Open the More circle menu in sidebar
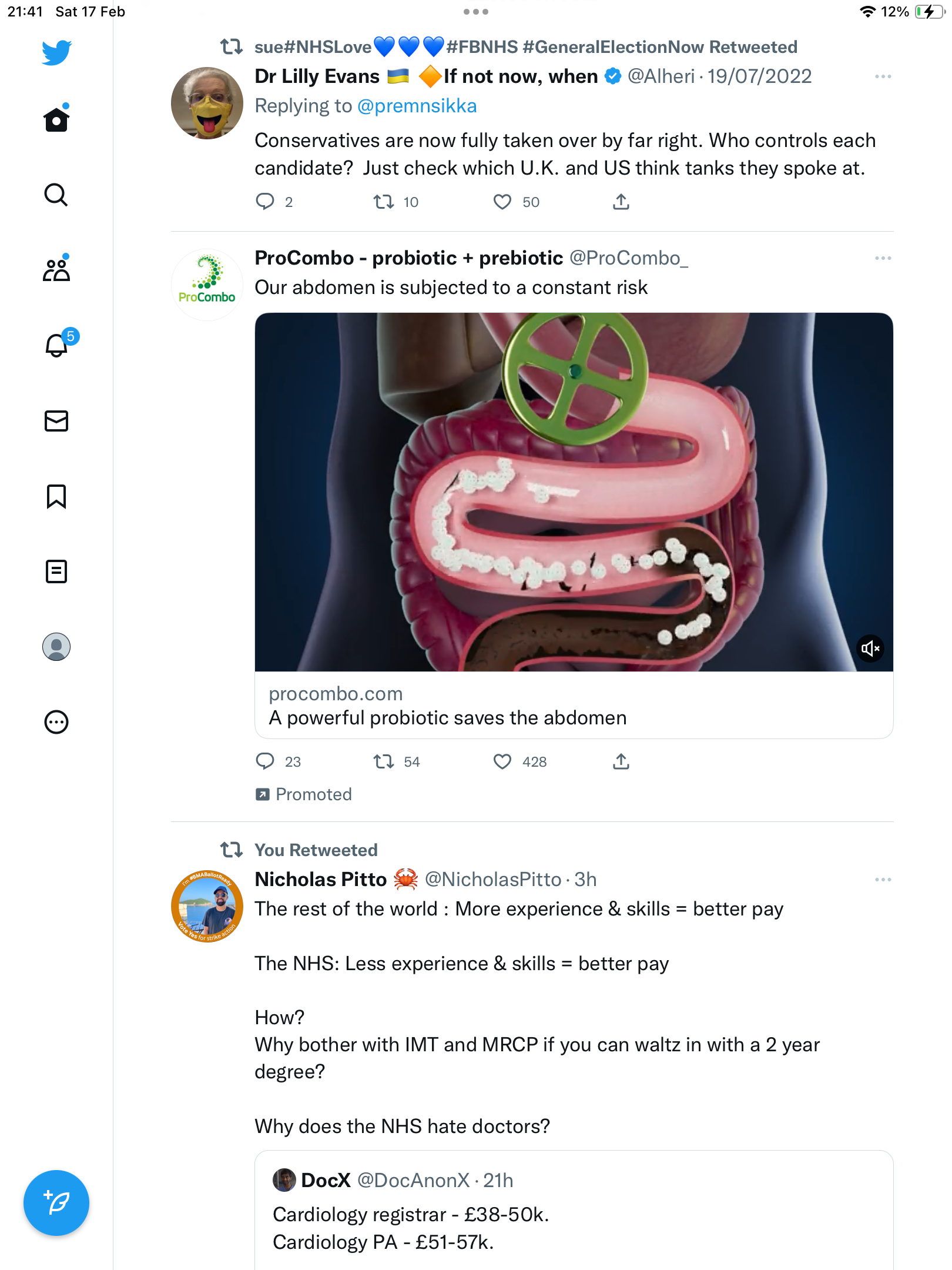The width and height of the screenshot is (952, 1270). (x=56, y=722)
